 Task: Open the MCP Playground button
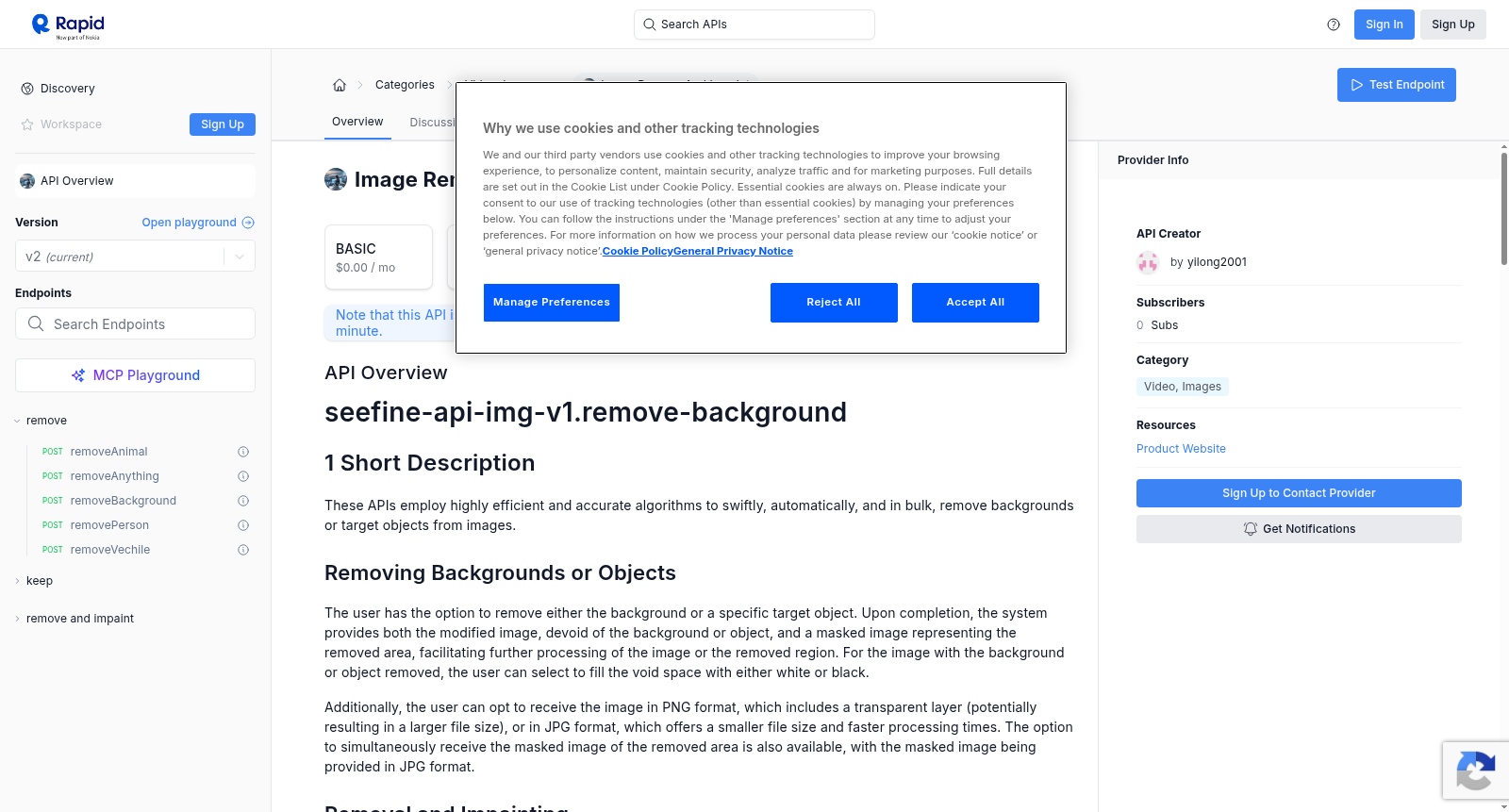point(135,375)
